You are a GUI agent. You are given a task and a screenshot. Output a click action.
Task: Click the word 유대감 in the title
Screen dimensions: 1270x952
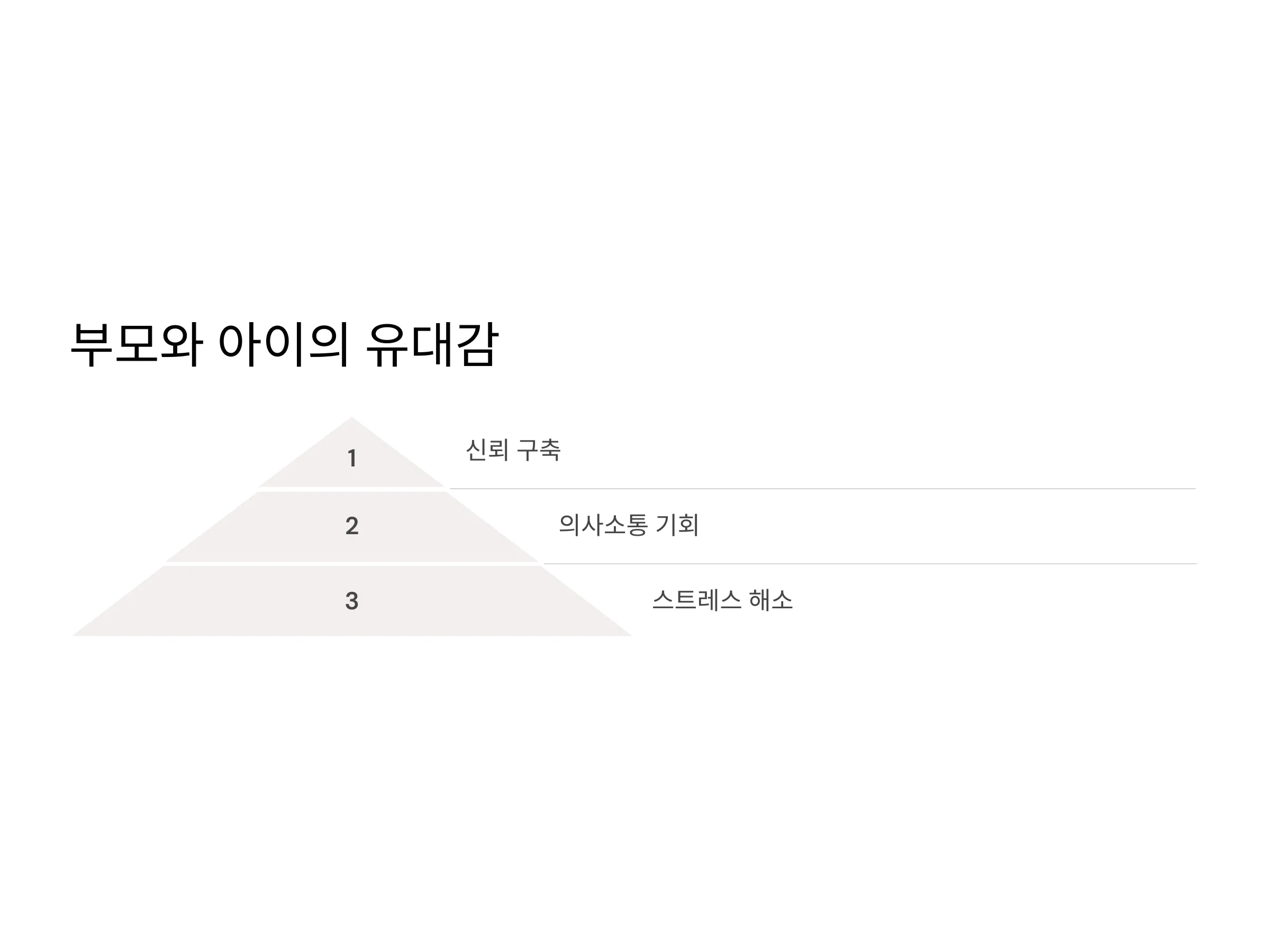[432, 344]
